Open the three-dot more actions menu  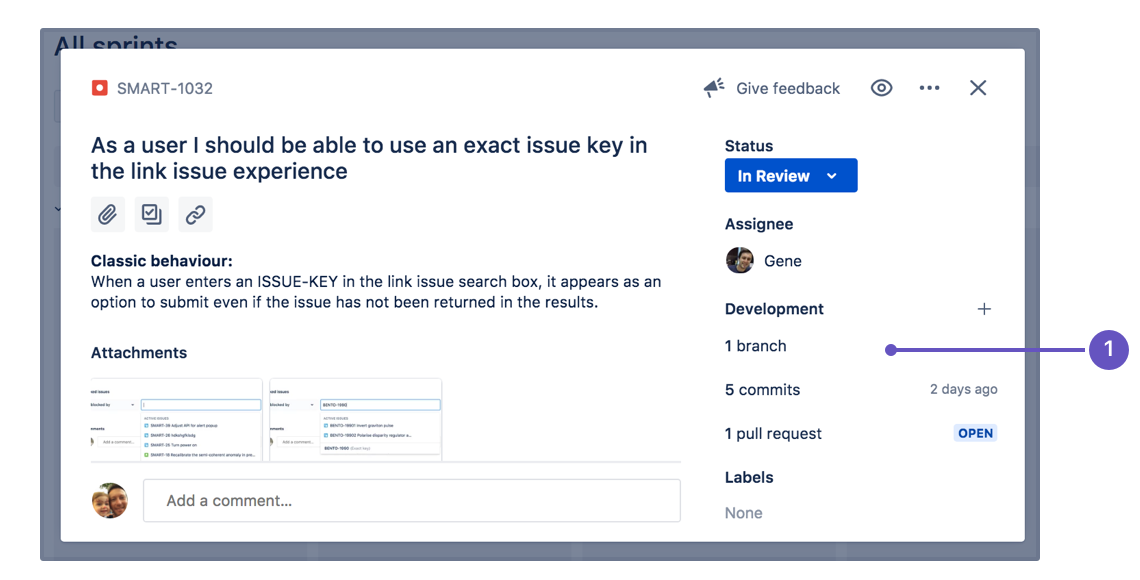(x=930, y=88)
